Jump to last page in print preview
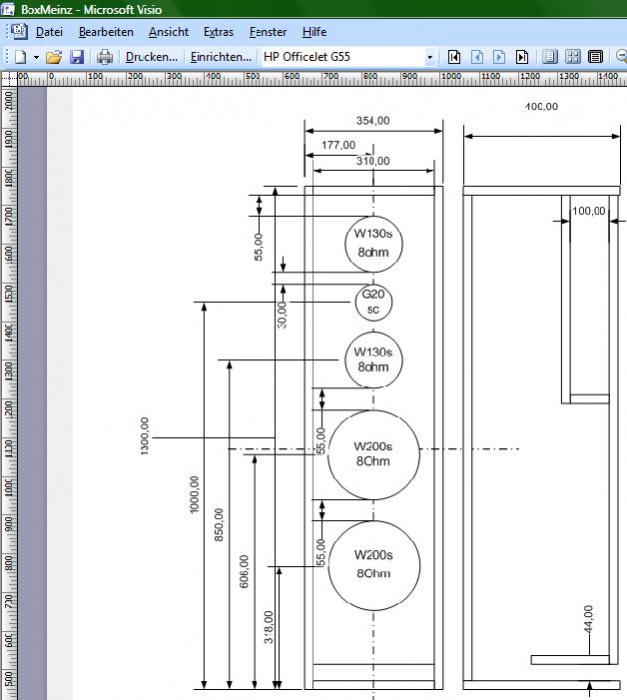627x700 pixels. coord(521,57)
